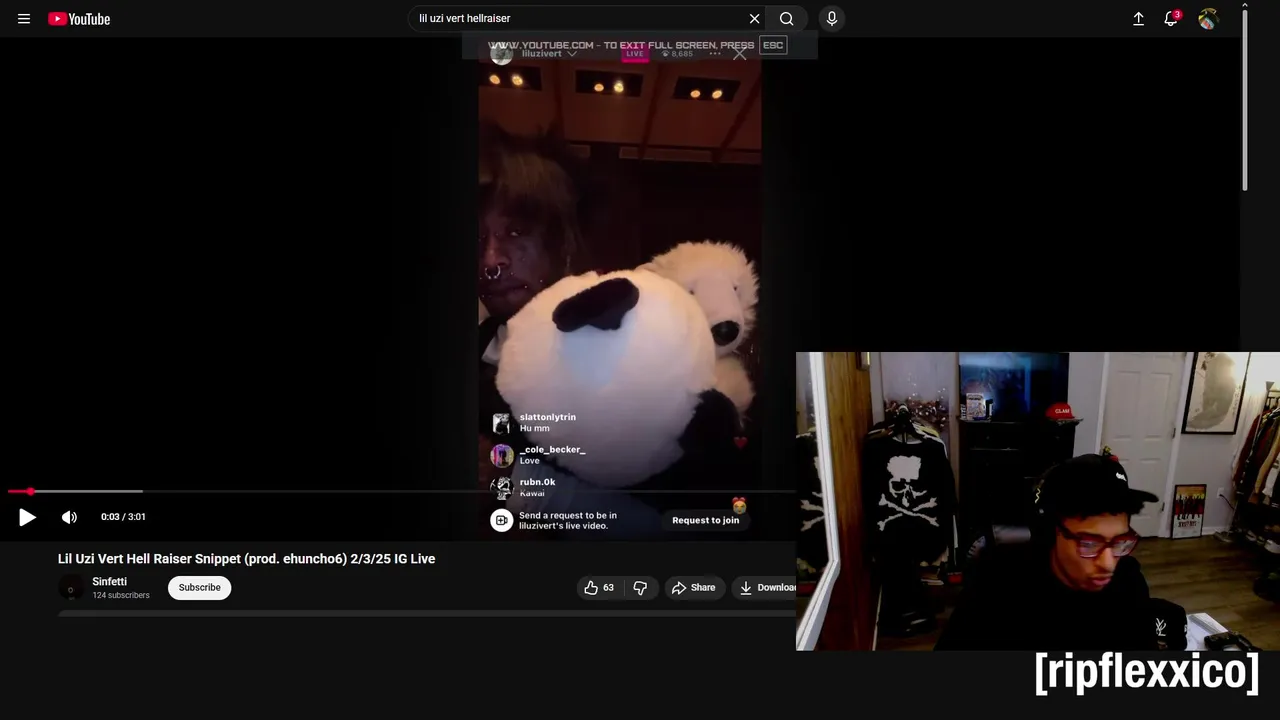This screenshot has height=720, width=1280.
Task: Click the ESC key hint label
Action: (773, 45)
